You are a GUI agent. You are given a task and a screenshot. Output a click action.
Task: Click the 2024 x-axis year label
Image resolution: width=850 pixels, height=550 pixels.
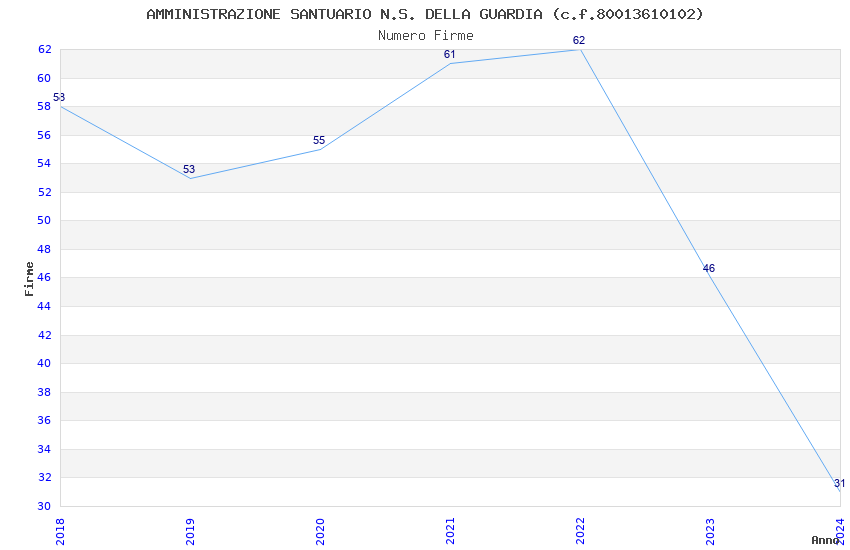pos(840,532)
